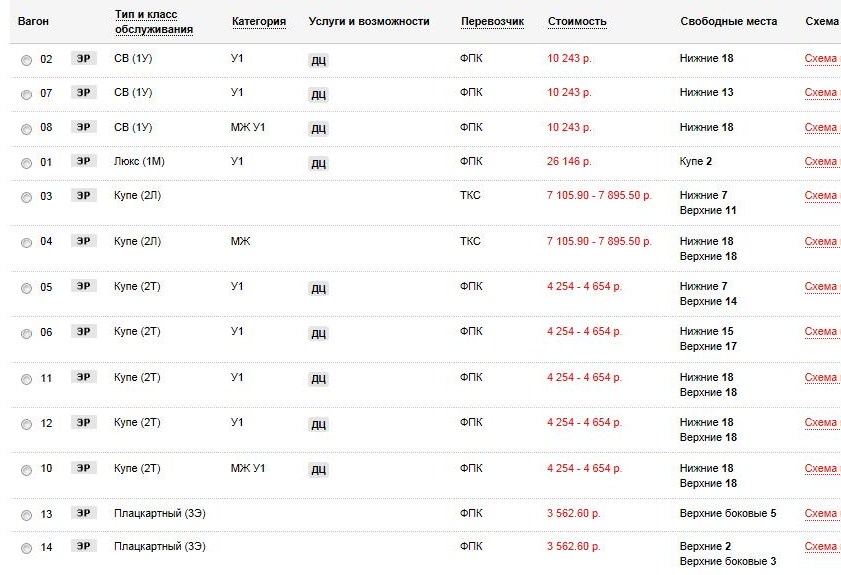Open the Схема link for wagon 08
The image size is (841, 575).
coord(821,127)
